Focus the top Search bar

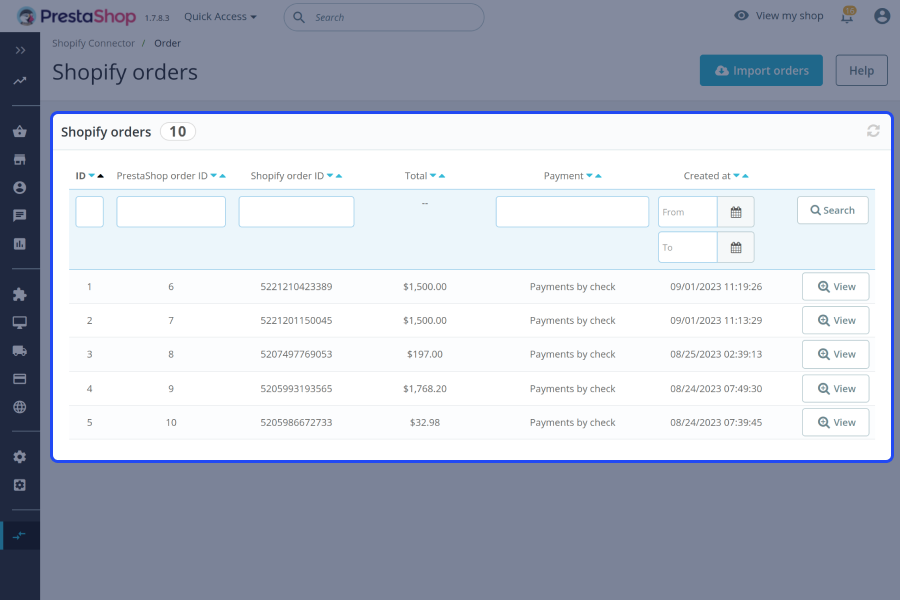pos(384,17)
